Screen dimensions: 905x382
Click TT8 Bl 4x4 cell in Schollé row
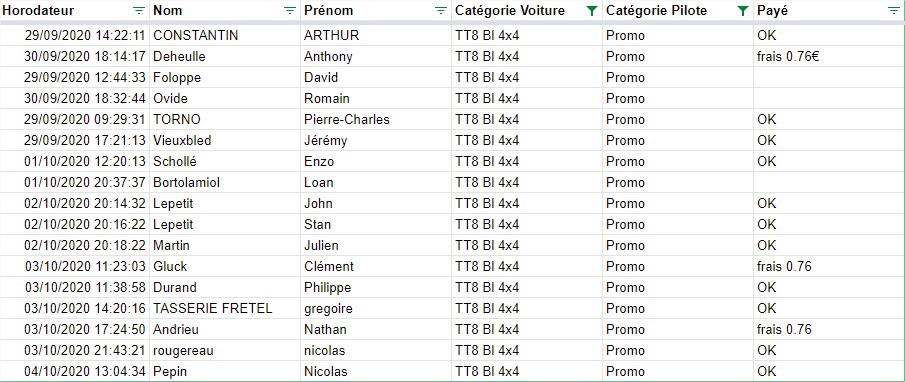pyautogui.click(x=527, y=162)
